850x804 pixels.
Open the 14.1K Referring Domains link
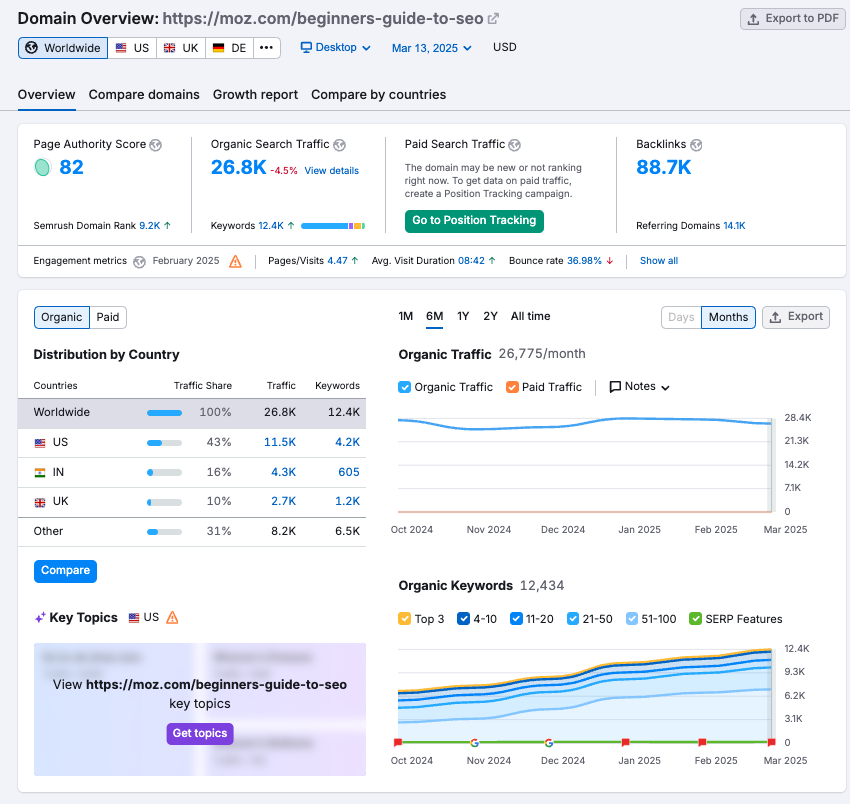point(734,226)
